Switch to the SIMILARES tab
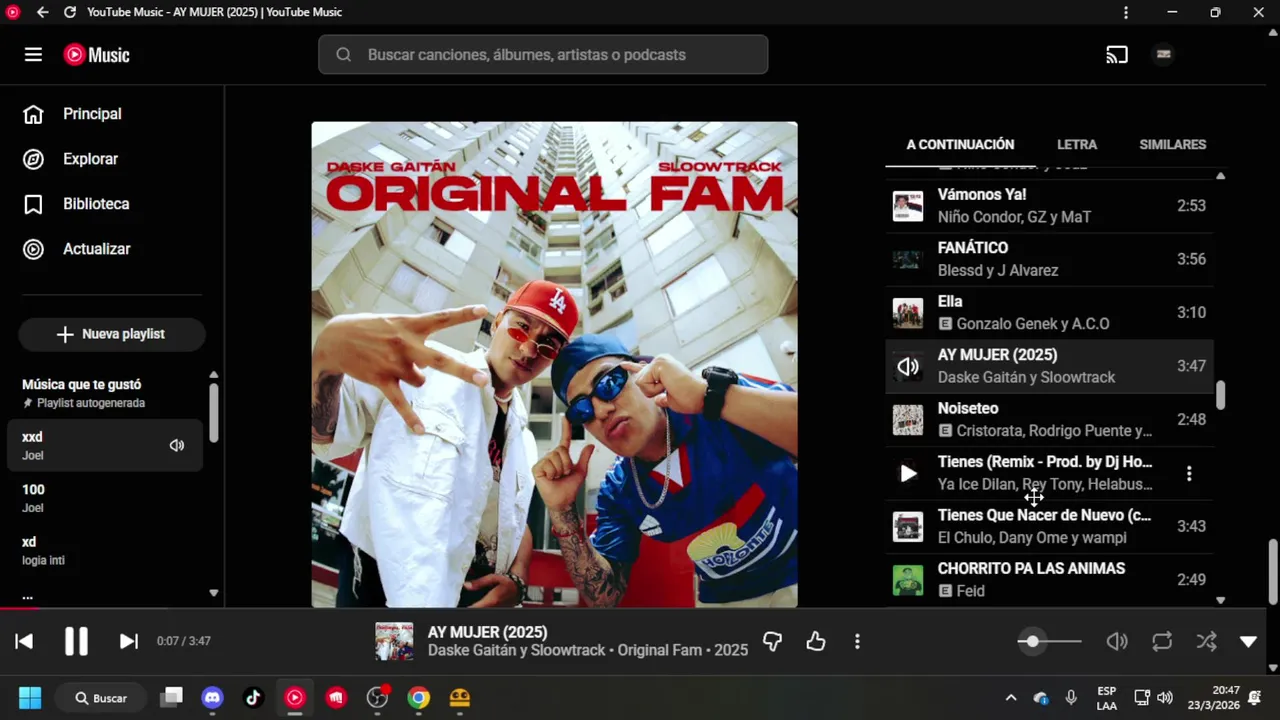 [1172, 144]
